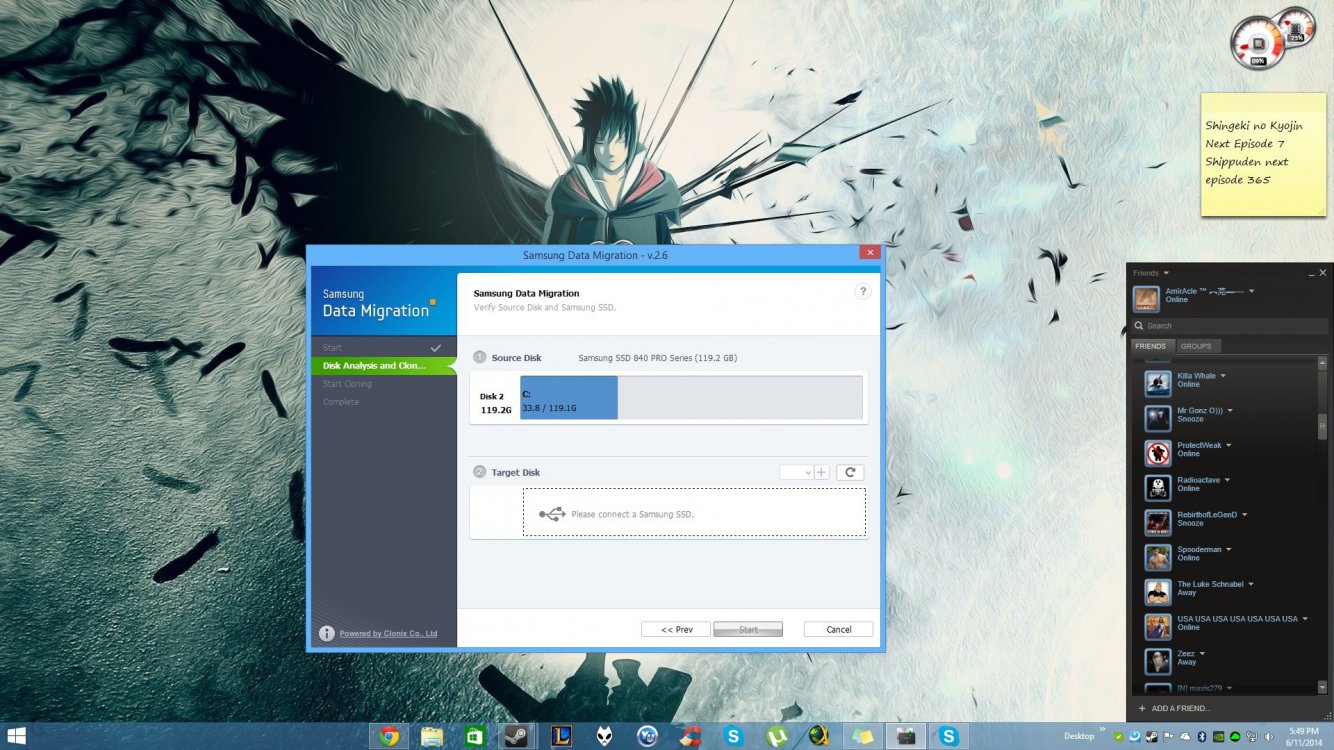Open uTorrent from the taskbar
Image resolution: width=1334 pixels, height=750 pixels.
tap(776, 736)
